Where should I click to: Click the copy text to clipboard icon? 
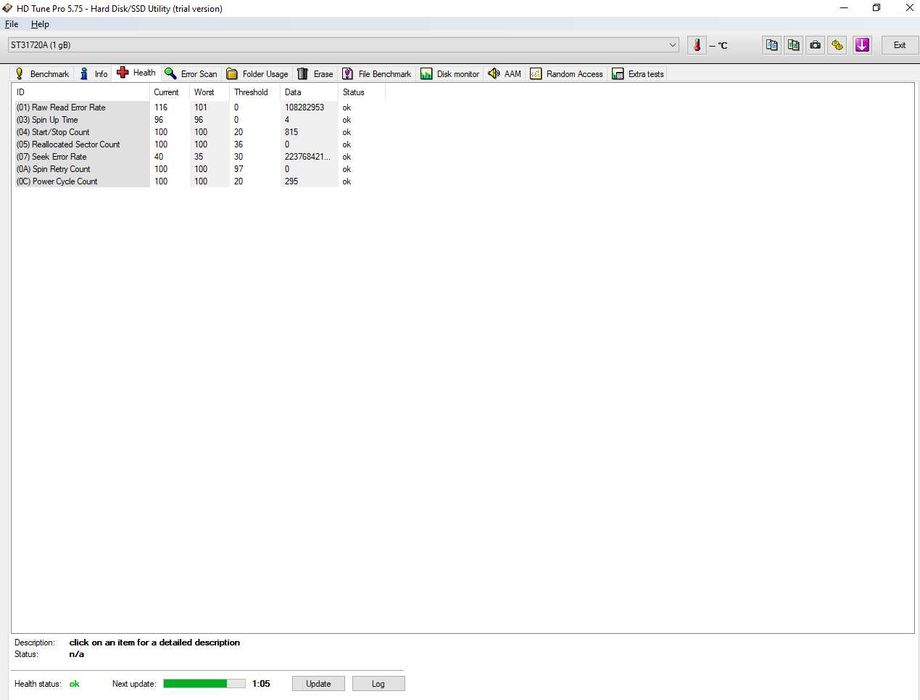[772, 45]
